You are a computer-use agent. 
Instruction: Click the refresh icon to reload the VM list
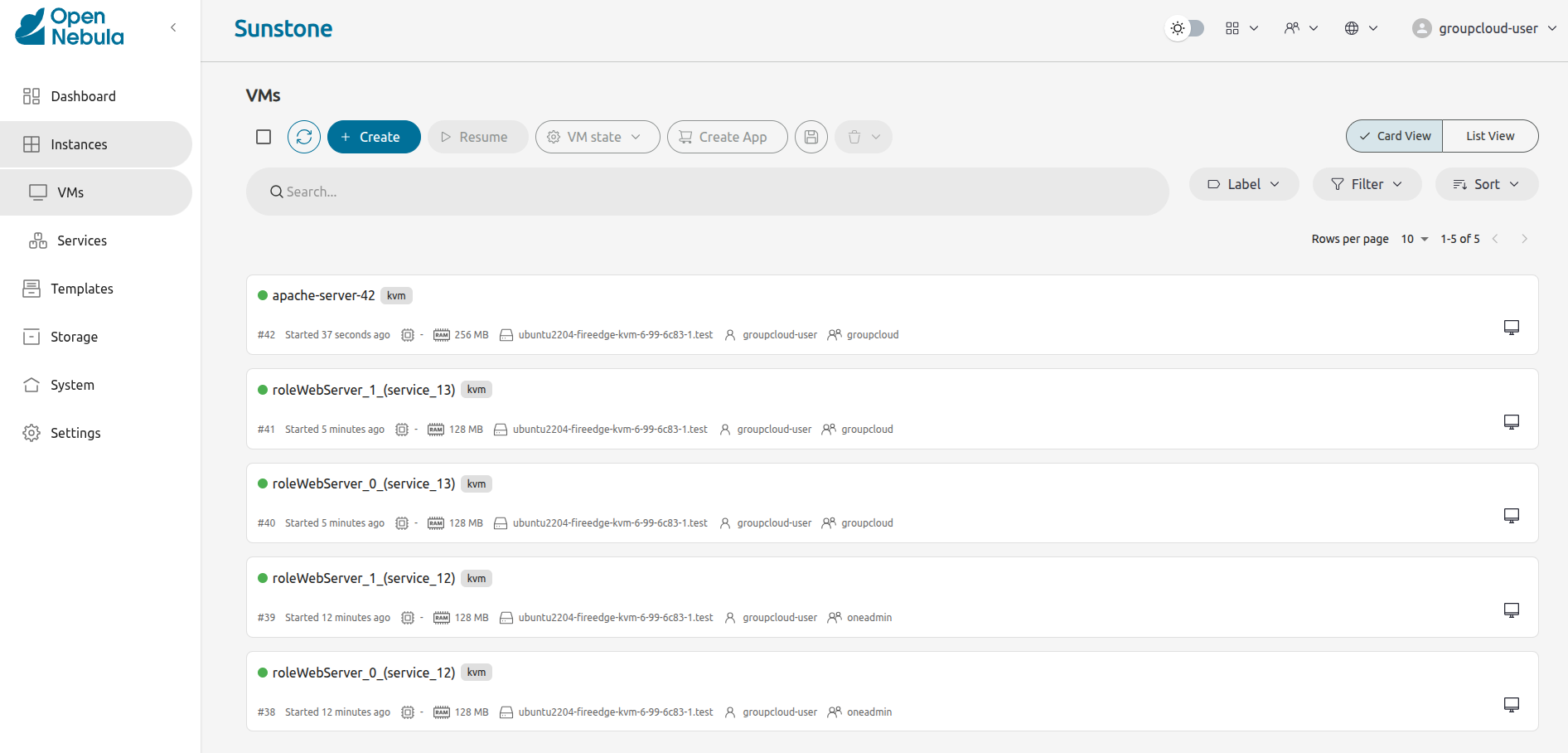pyautogui.click(x=304, y=137)
